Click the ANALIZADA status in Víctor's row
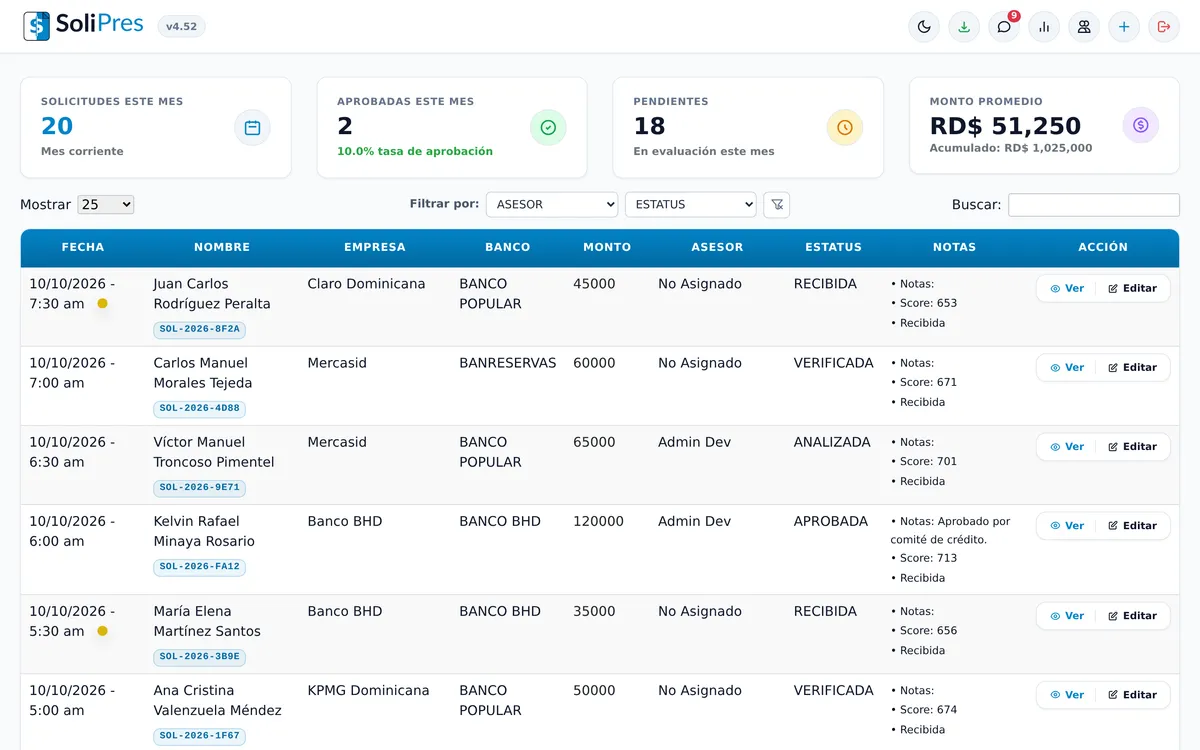Screen dimensions: 1200x750 [832, 442]
